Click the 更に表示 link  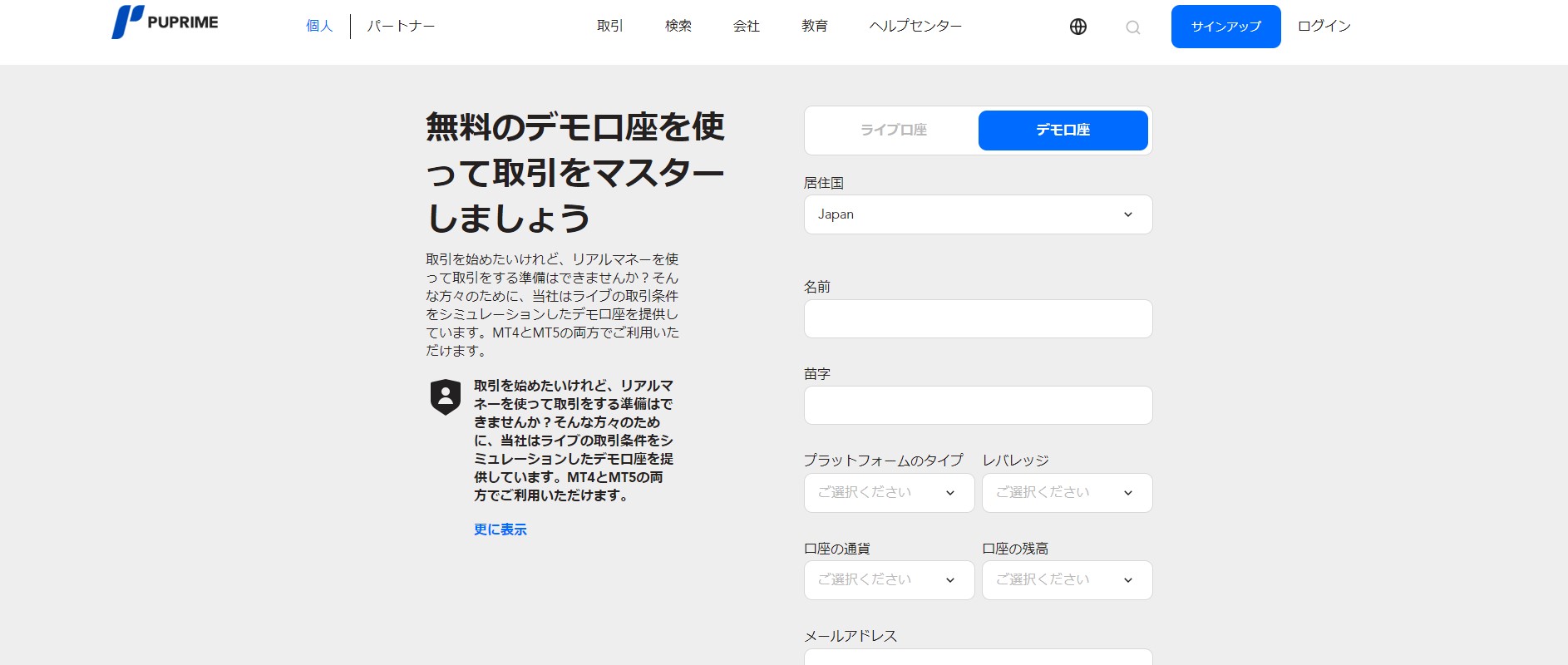[500, 530]
